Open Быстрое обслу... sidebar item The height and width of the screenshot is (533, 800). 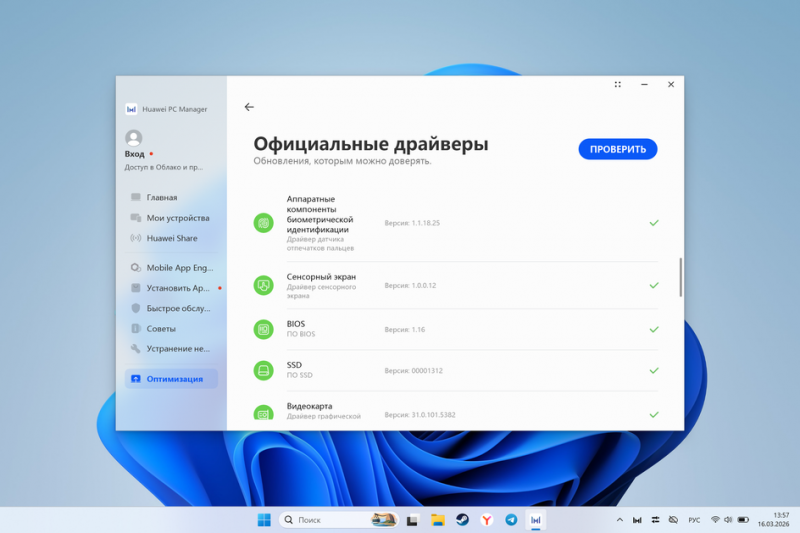(x=171, y=308)
